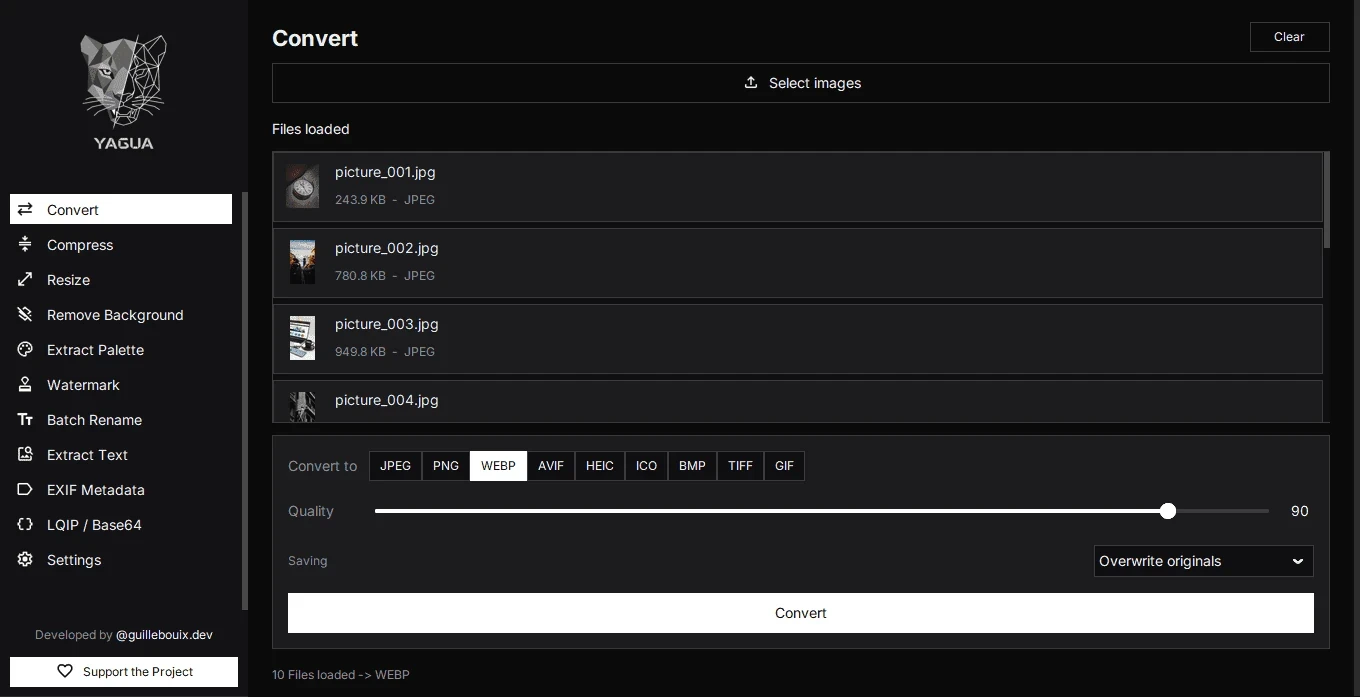This screenshot has width=1360, height=697.
Task: Click the Settings gear icon
Action: pos(26,560)
